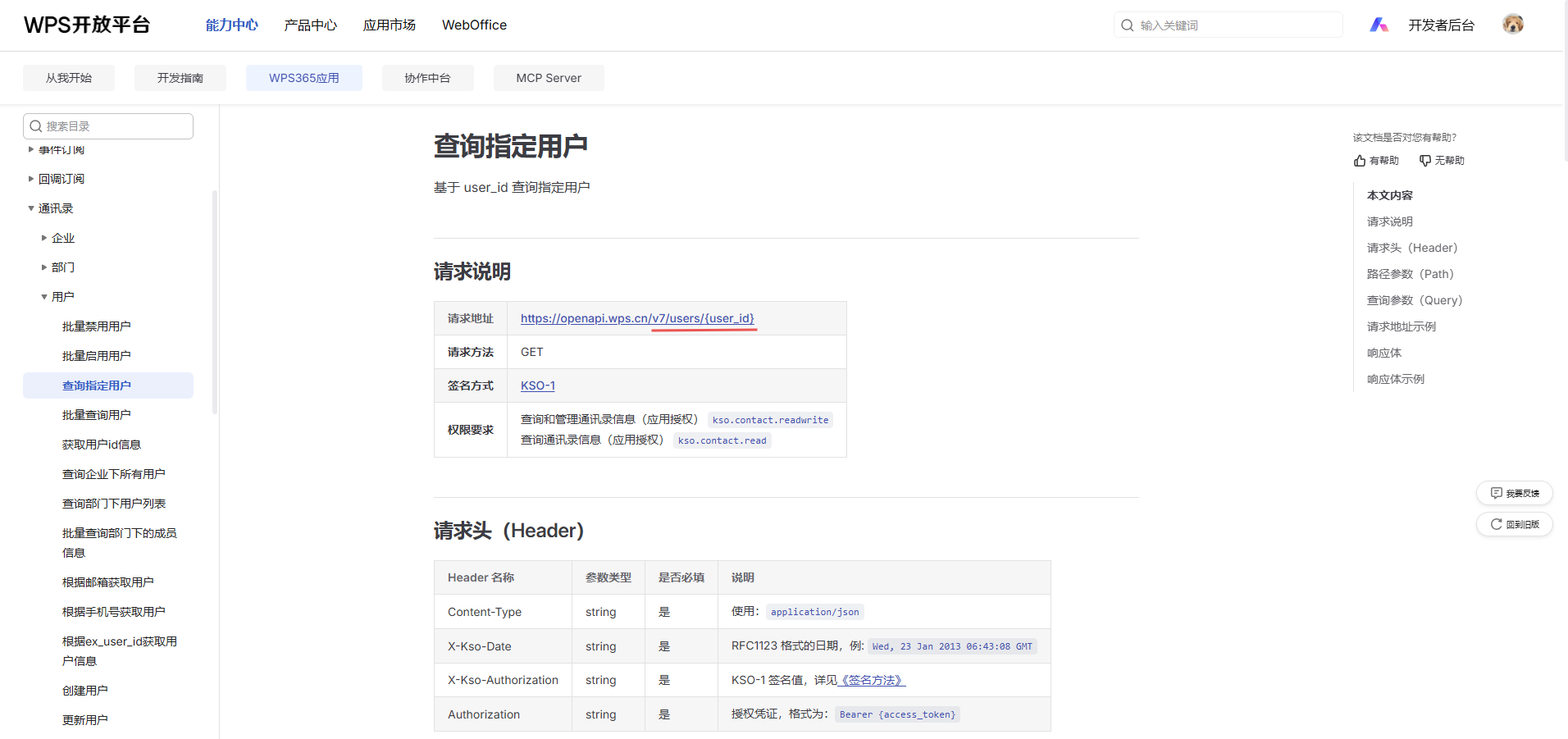Collapse the 用户 tree node
Image resolution: width=1568 pixels, height=739 pixels.
point(44,297)
